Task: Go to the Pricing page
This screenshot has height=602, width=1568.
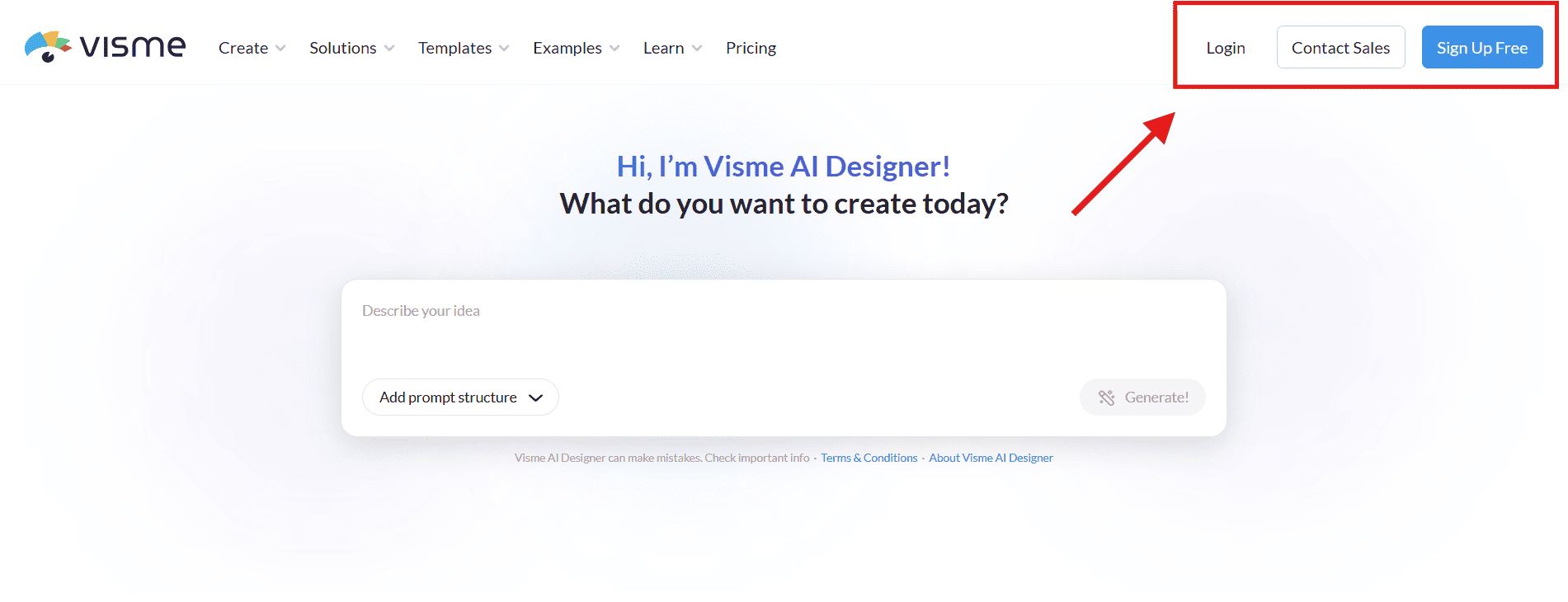Action: coord(751,48)
